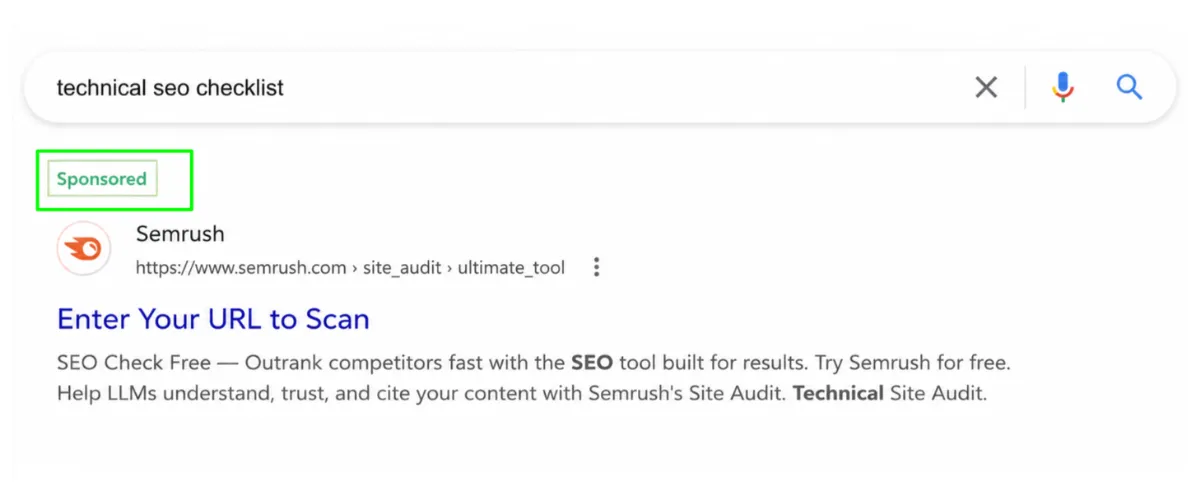This screenshot has height=500, width=1200.
Task: Click the 'Sponsored' label
Action: pyautogui.click(x=102, y=180)
